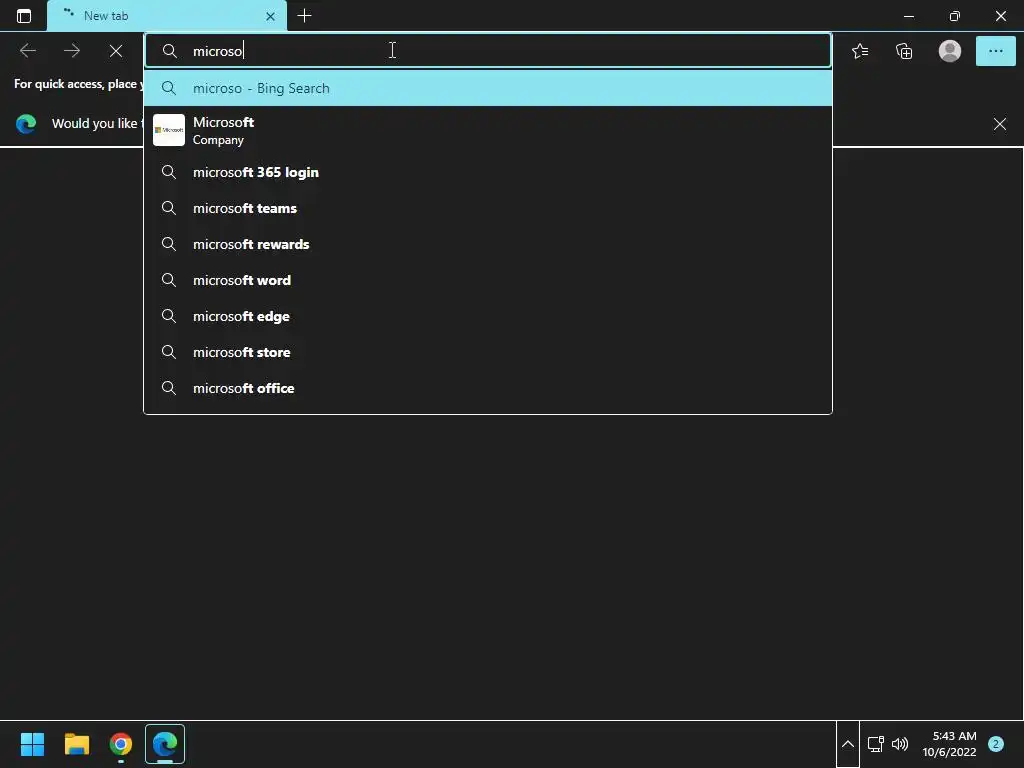Open File Explorer from taskbar
This screenshot has height=768, width=1024.
[76, 744]
